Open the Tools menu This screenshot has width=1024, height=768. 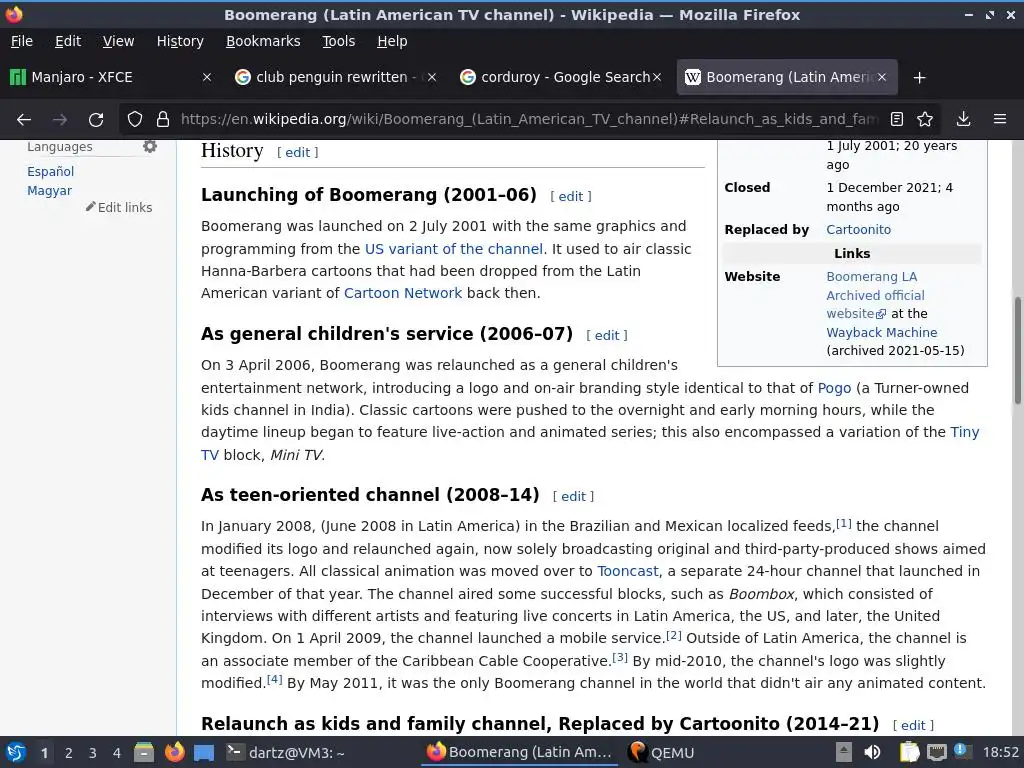[x=338, y=41]
